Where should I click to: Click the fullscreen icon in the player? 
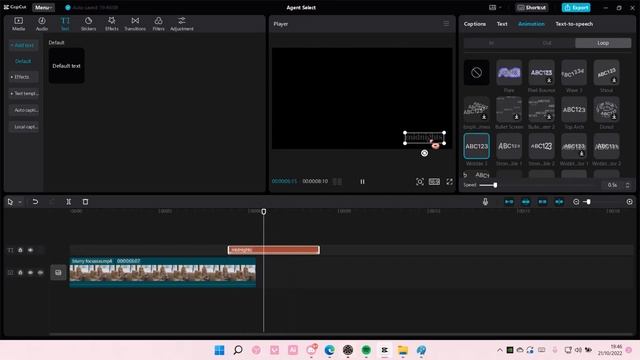449,182
